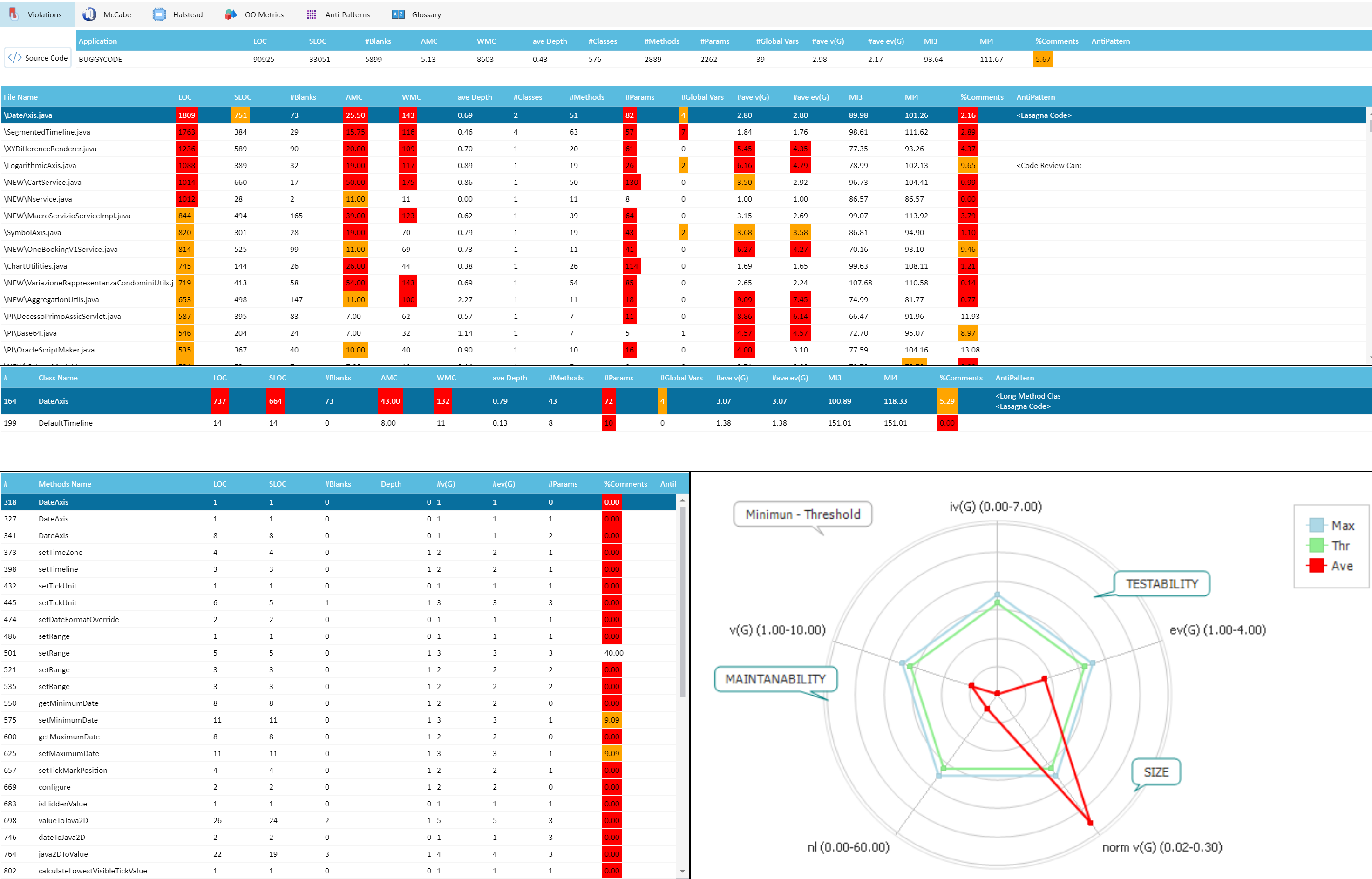
Task: Select the DefaultTimeline class row
Action: click(65, 423)
